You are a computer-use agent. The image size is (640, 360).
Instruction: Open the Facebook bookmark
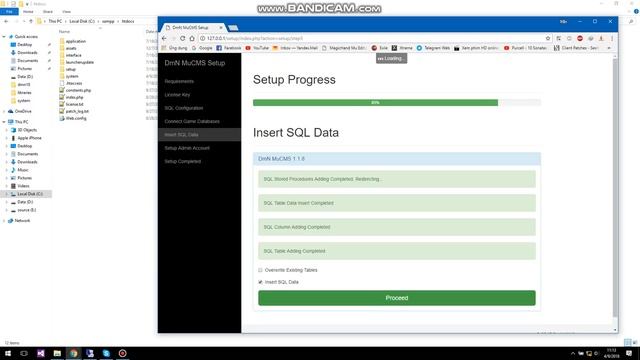pos(229,48)
